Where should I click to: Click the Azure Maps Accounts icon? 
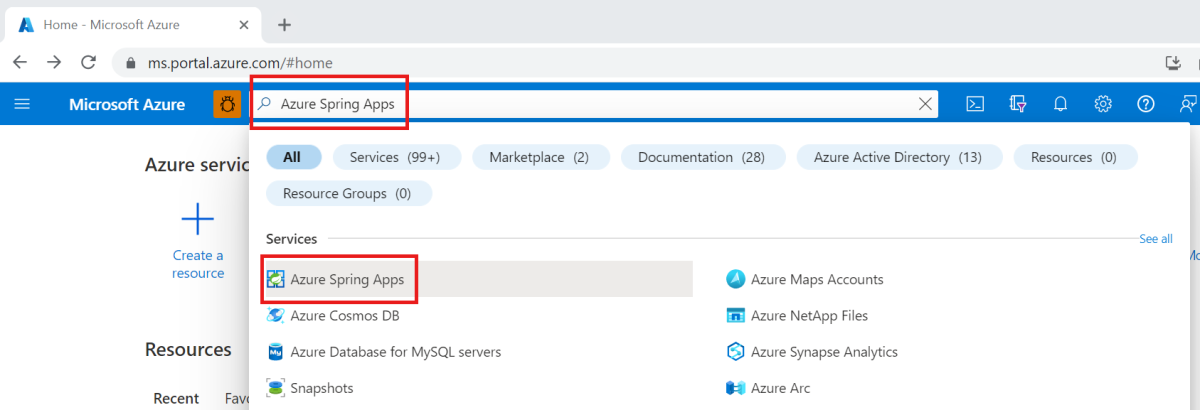[x=736, y=279]
